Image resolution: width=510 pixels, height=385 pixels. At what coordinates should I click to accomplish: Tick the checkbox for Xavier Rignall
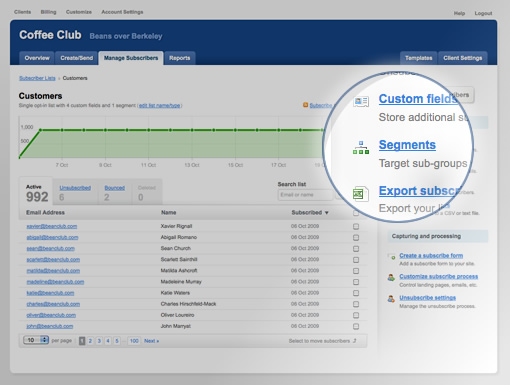tap(356, 226)
